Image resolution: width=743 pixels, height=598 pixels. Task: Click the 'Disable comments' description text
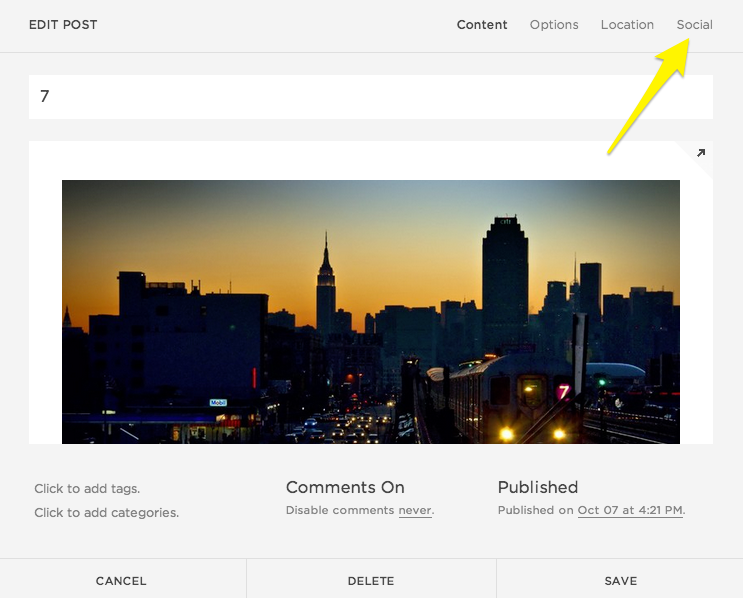tap(340, 510)
